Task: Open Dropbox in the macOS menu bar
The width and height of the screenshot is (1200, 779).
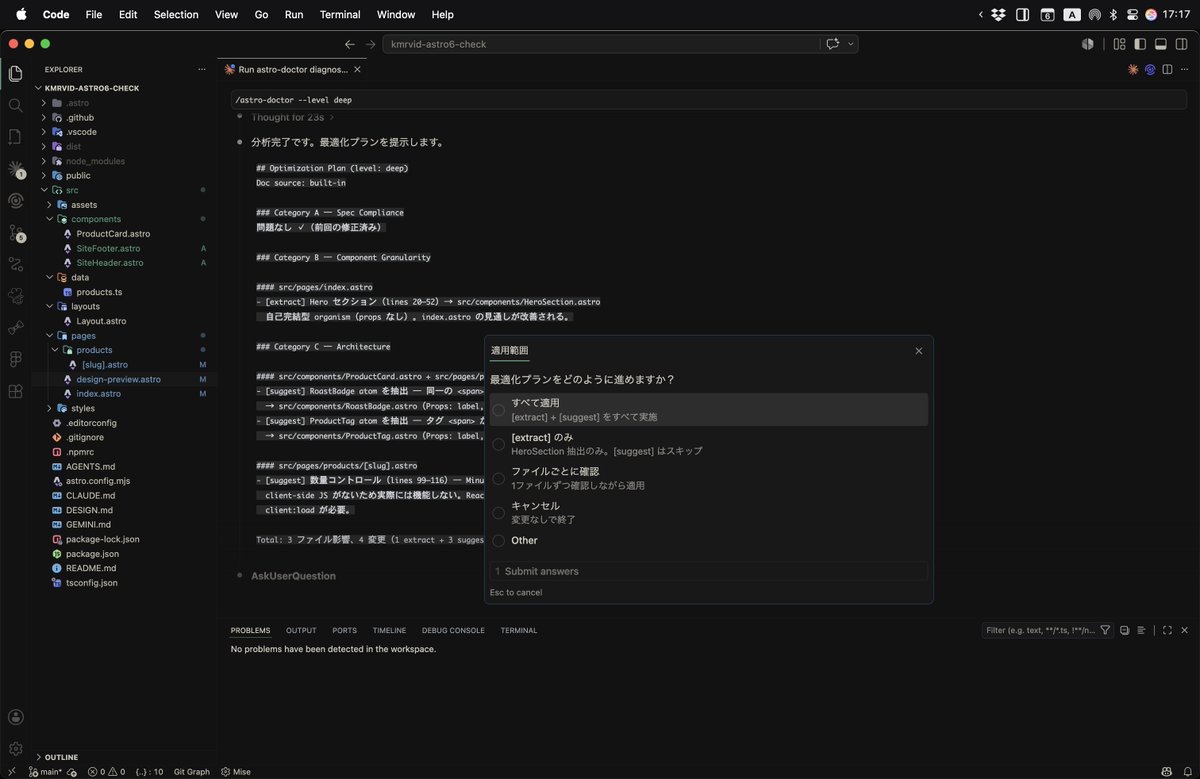Action: [998, 14]
